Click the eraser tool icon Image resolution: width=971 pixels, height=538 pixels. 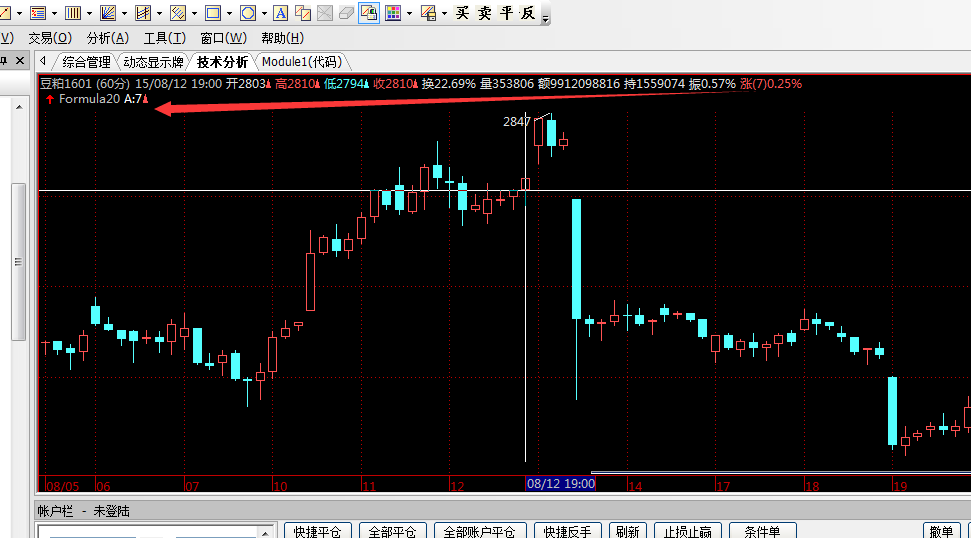(x=346, y=13)
